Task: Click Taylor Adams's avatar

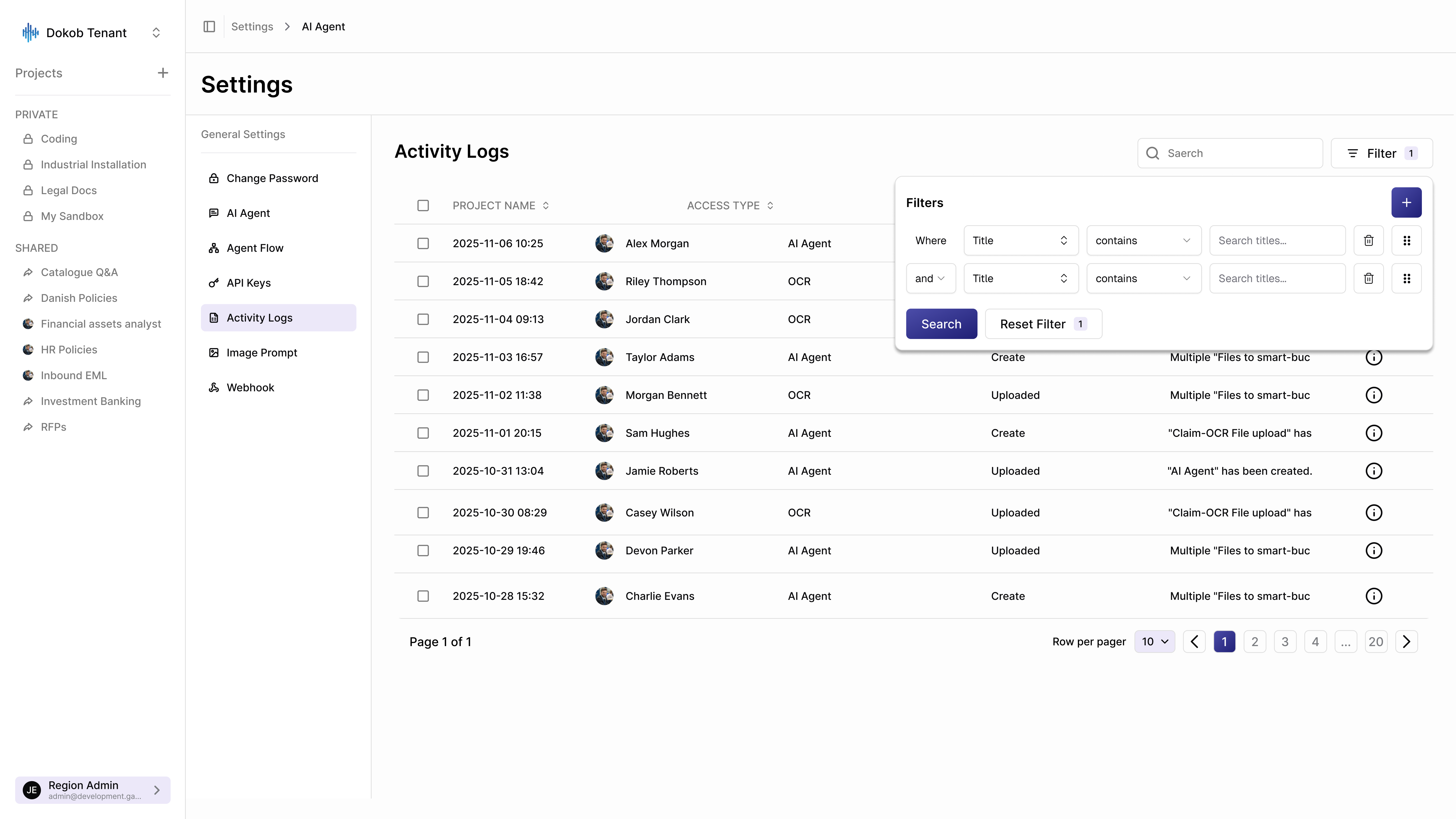Action: tap(604, 357)
